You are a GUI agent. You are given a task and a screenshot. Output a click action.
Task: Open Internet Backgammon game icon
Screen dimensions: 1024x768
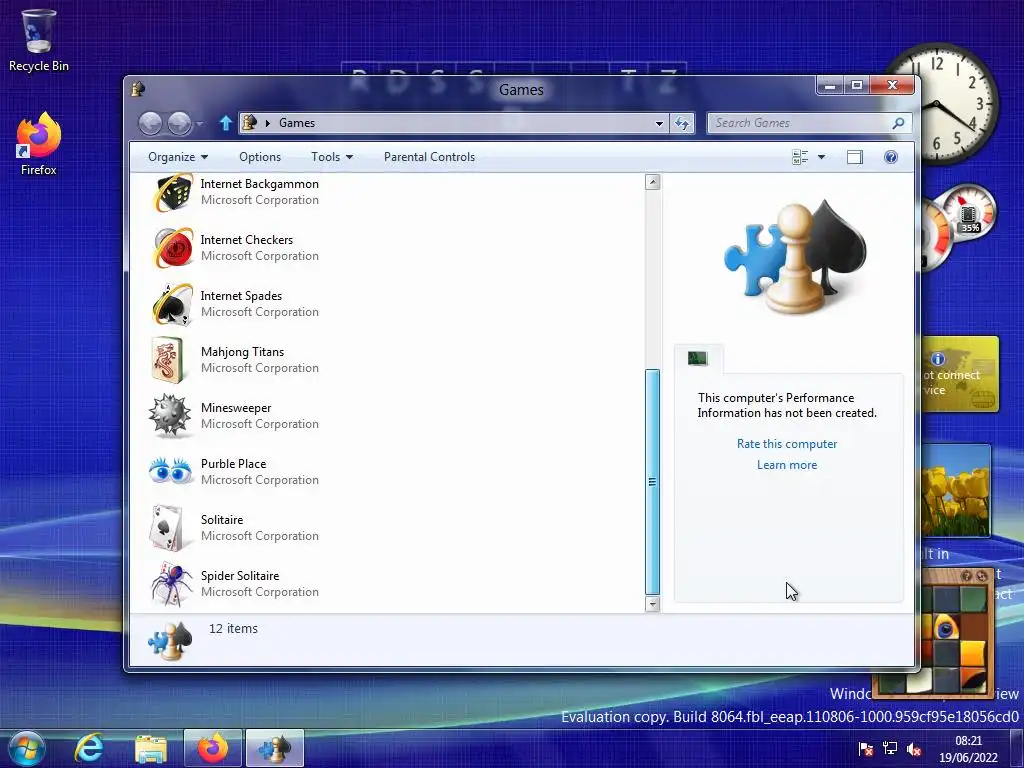pyautogui.click(x=172, y=191)
